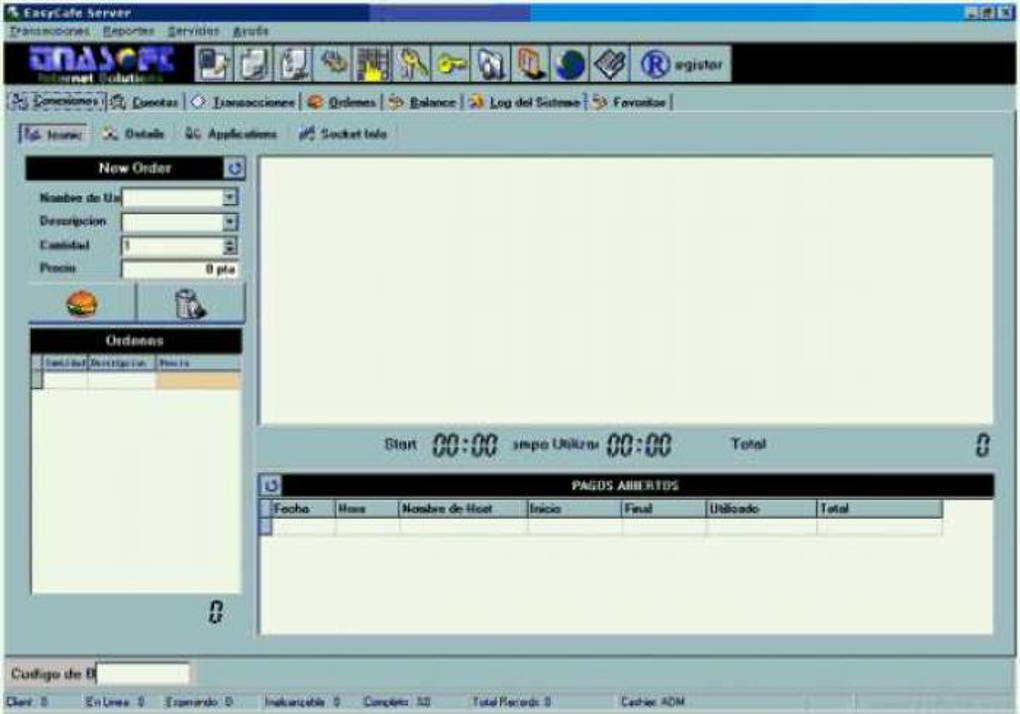Click the hamburger add-order icon

coord(82,304)
